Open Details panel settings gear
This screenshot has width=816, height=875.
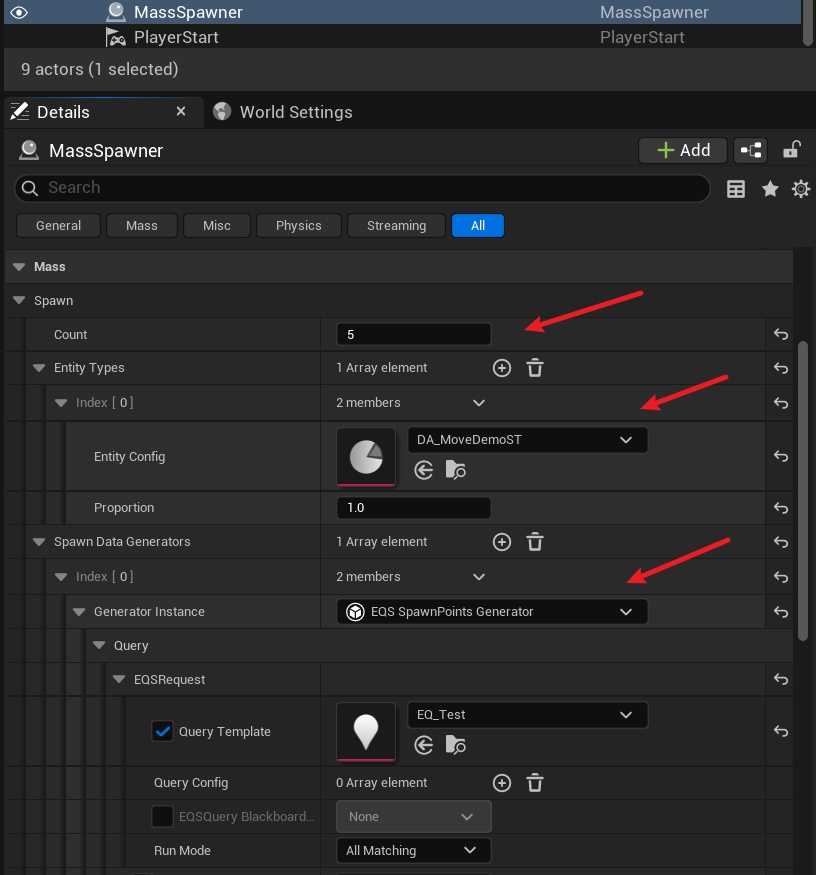click(x=800, y=188)
